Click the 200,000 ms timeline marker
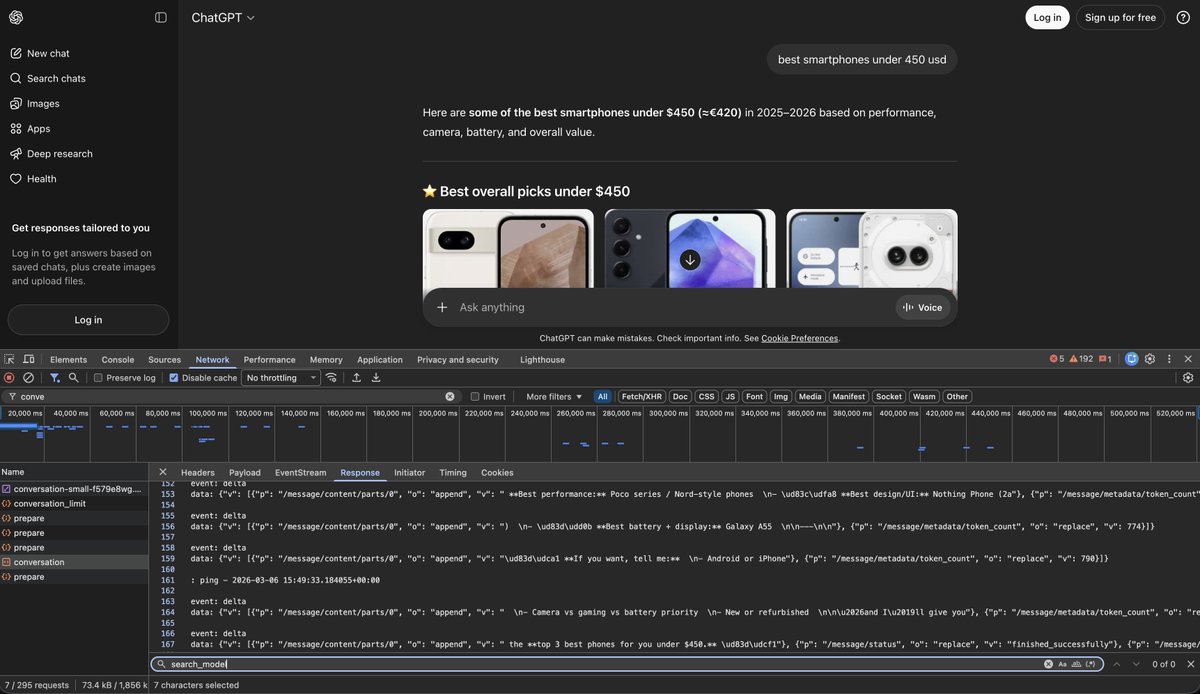The height and width of the screenshot is (694, 1200). coord(438,413)
